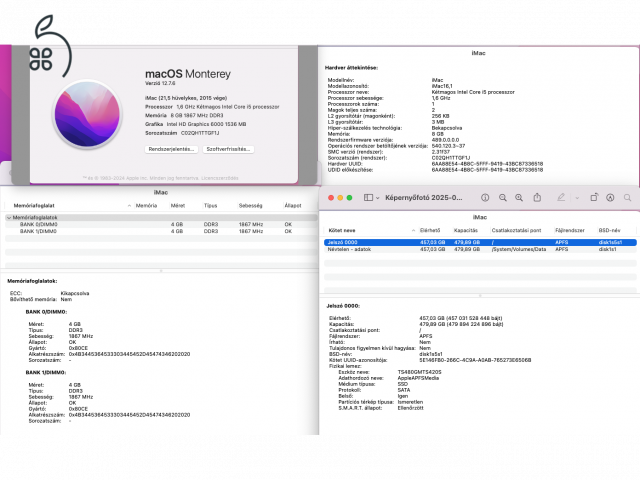Toggle sort arrow beside Memóriafoglalat header
Image resolution: width=640 pixels, height=480 pixels.
[129, 206]
